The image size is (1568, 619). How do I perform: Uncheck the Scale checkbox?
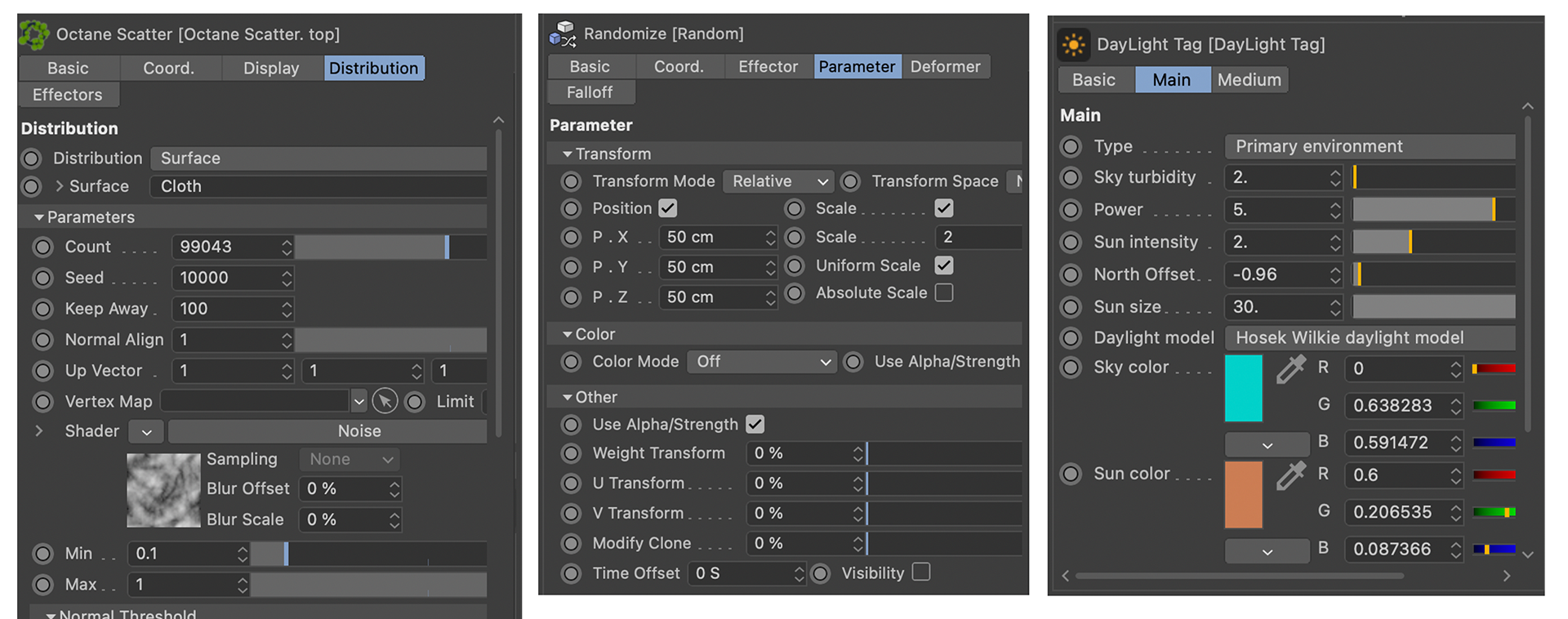point(944,208)
